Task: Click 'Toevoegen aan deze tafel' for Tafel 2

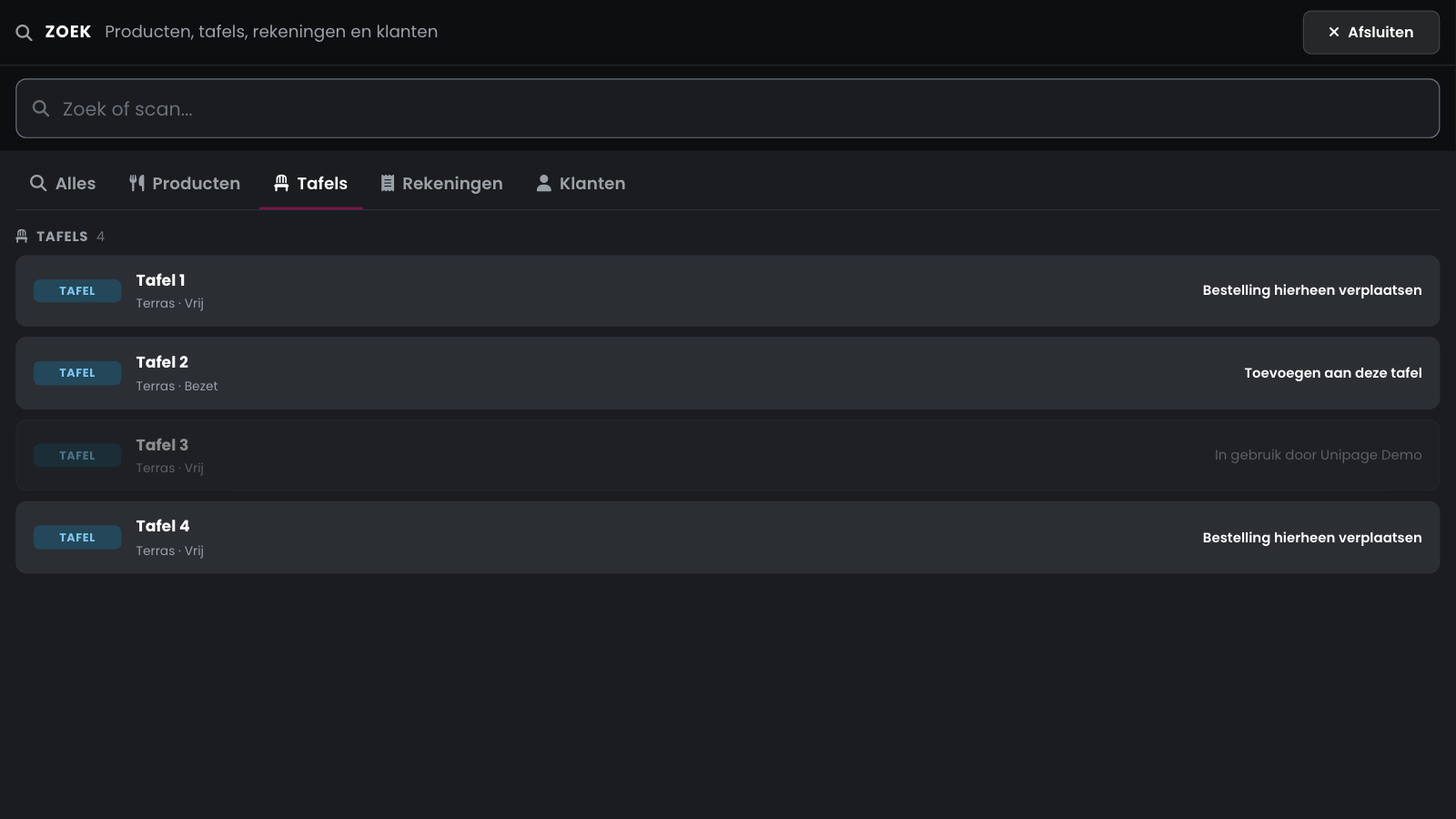Action: point(1333,373)
